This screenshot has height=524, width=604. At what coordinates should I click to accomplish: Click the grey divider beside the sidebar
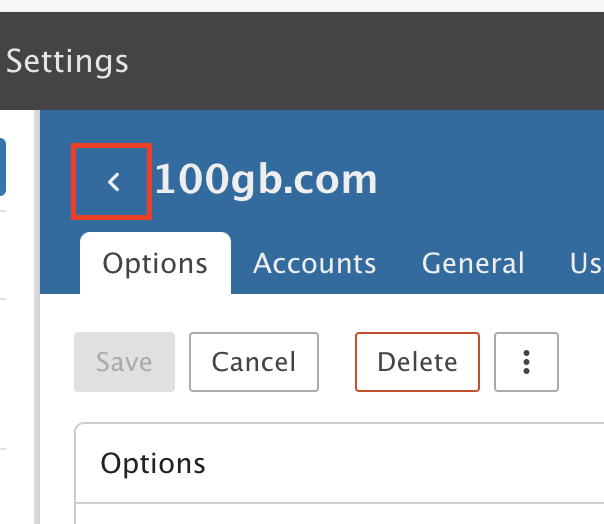click(x=35, y=400)
